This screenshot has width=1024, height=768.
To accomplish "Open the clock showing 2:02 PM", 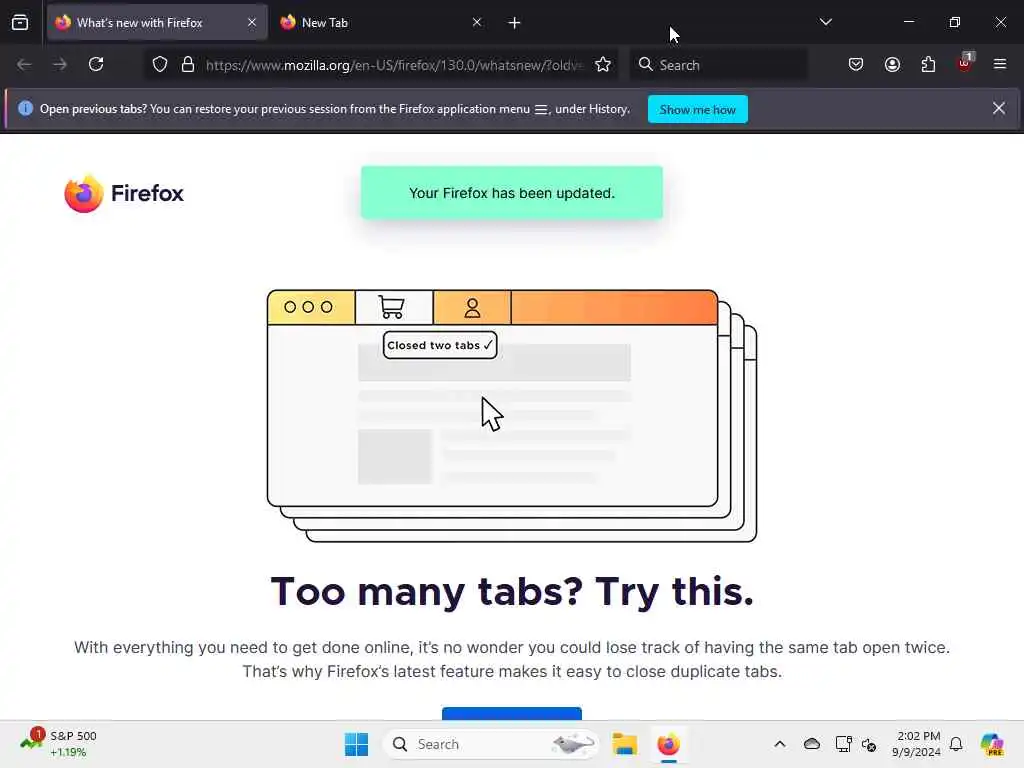I will (x=917, y=744).
